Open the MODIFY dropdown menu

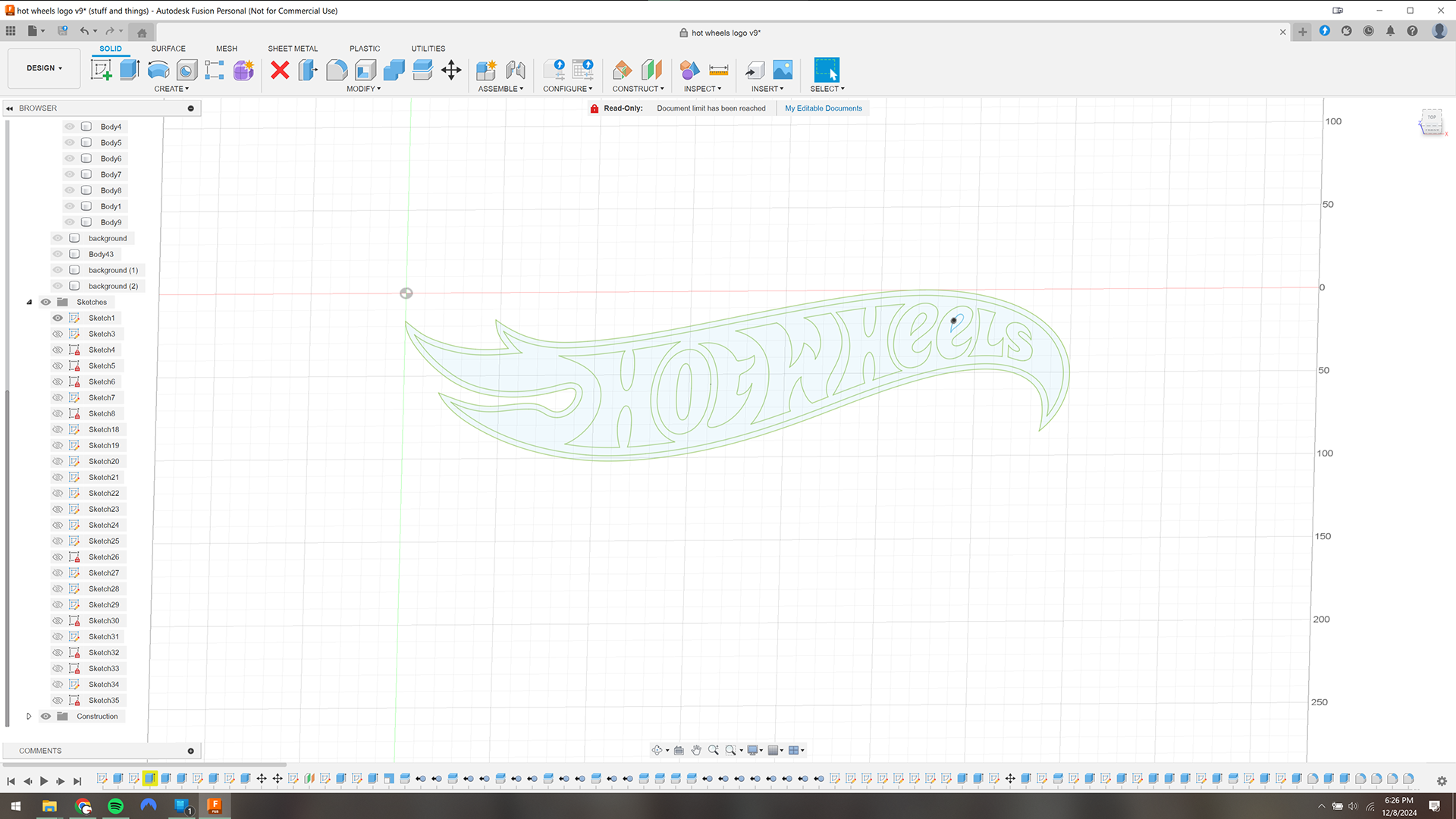[363, 89]
